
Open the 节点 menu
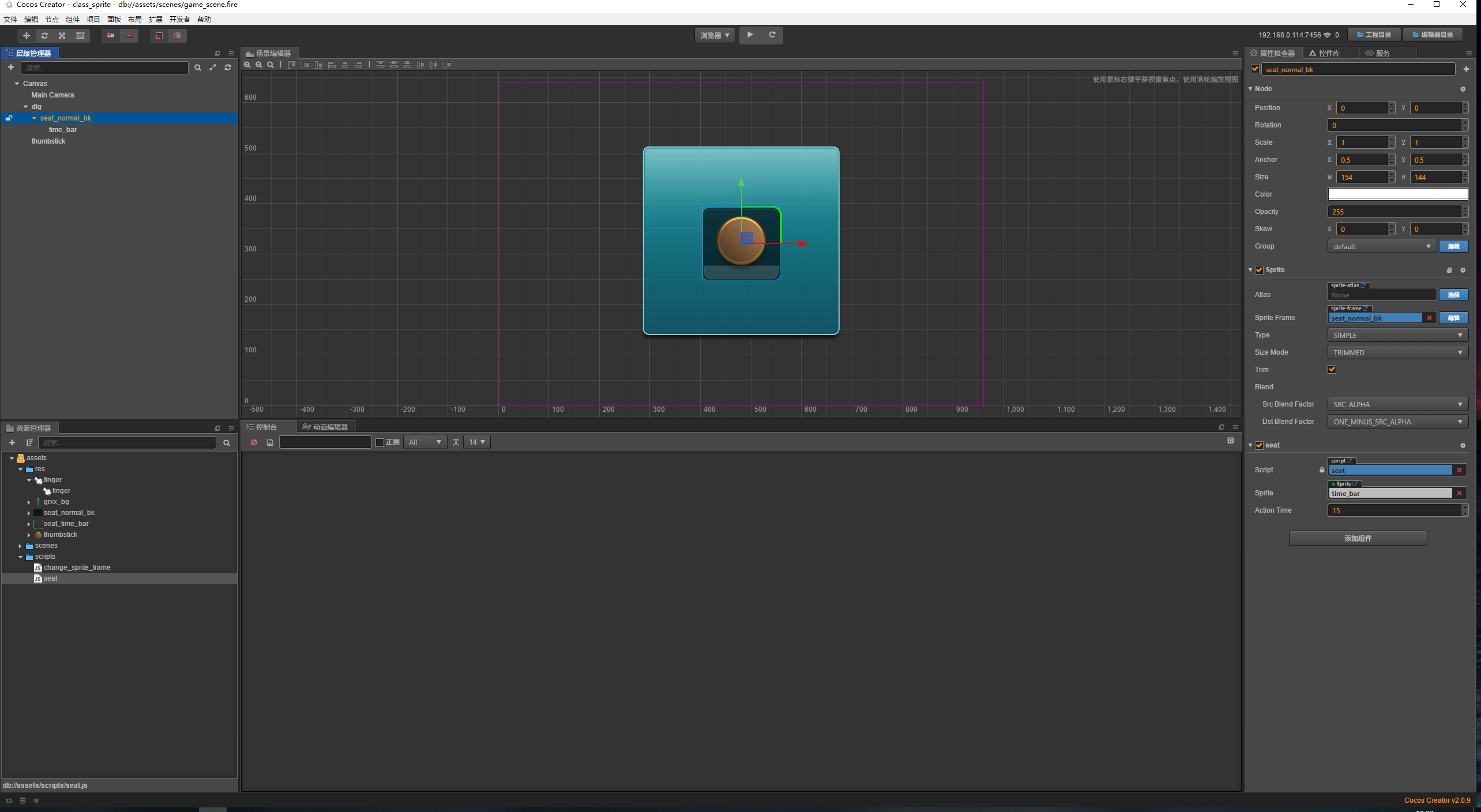pyautogui.click(x=52, y=19)
